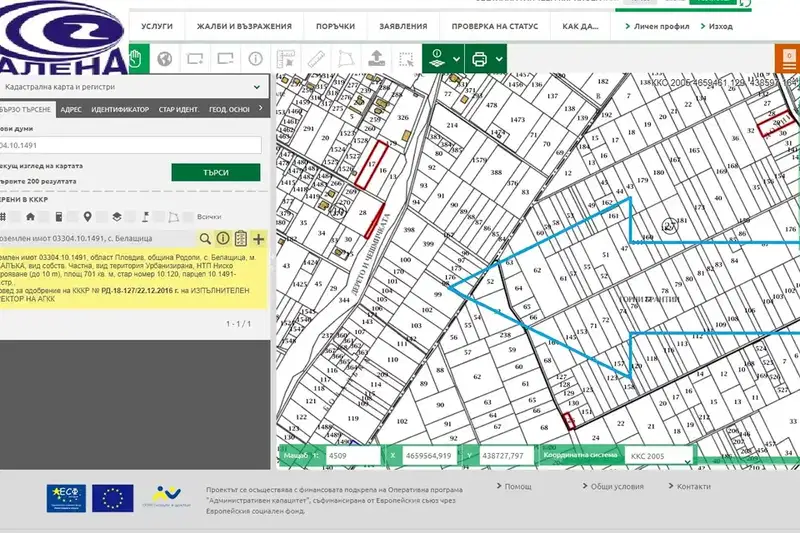Click the green layer info icon
The height and width of the screenshot is (533, 800).
click(x=437, y=59)
